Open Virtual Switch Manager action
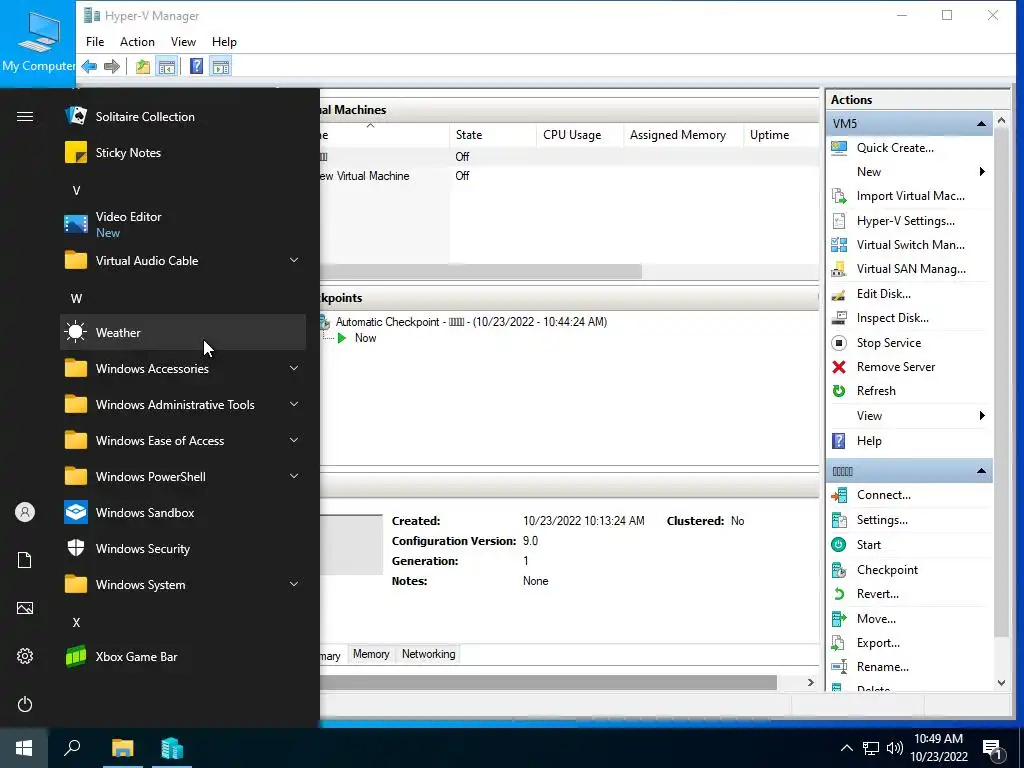 pos(910,245)
